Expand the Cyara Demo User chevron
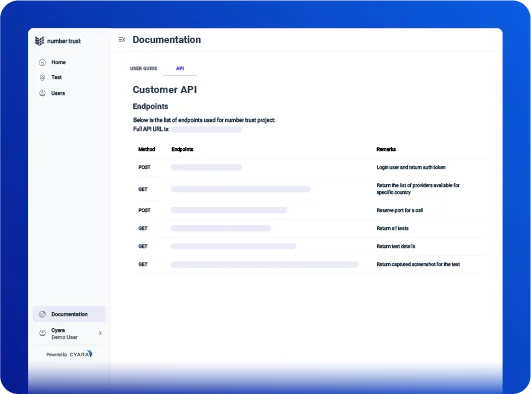The width and height of the screenshot is (531, 394). 100,333
